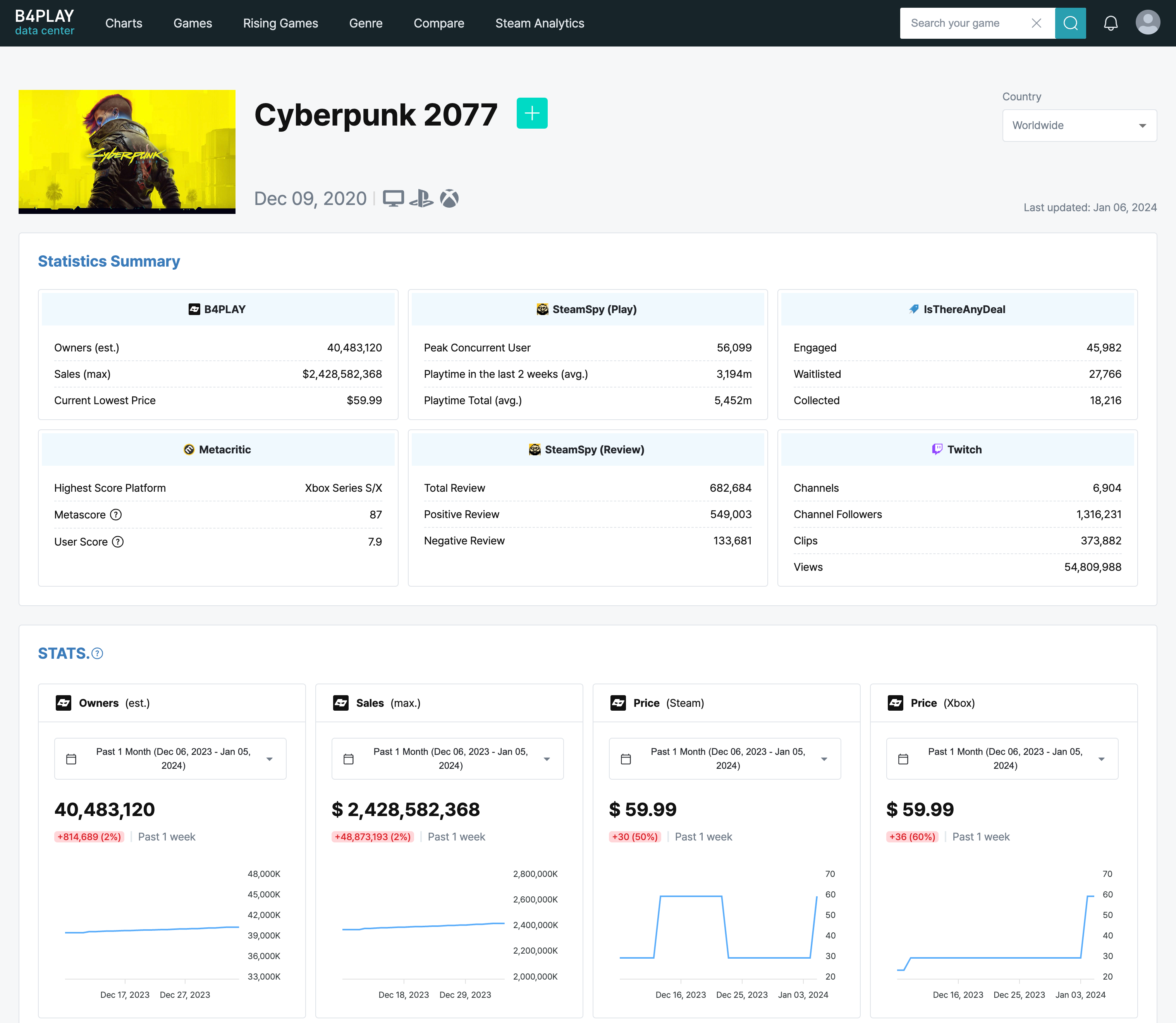The height and width of the screenshot is (1023, 1176).
Task: Click calendar icon in Owners date selector
Action: click(x=71, y=759)
